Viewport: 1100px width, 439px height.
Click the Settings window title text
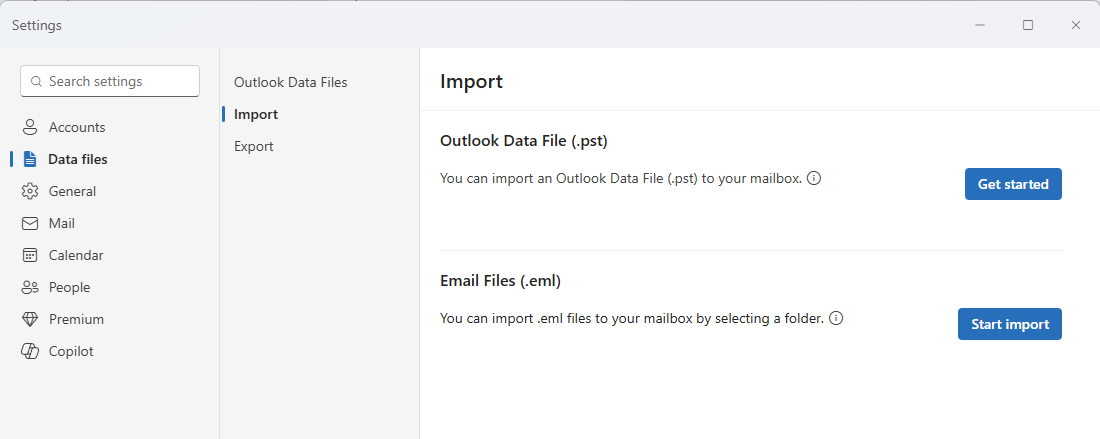[36, 26]
